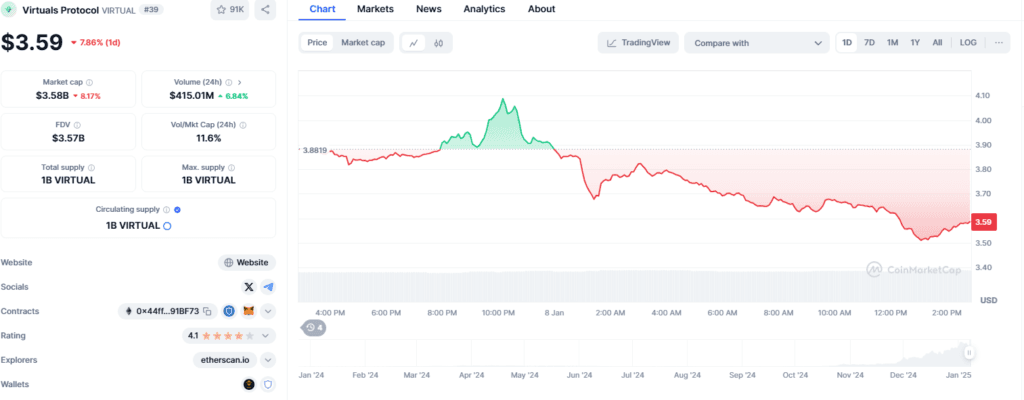Switch to the Markets tab
The height and width of the screenshot is (400, 1024).
[376, 9]
